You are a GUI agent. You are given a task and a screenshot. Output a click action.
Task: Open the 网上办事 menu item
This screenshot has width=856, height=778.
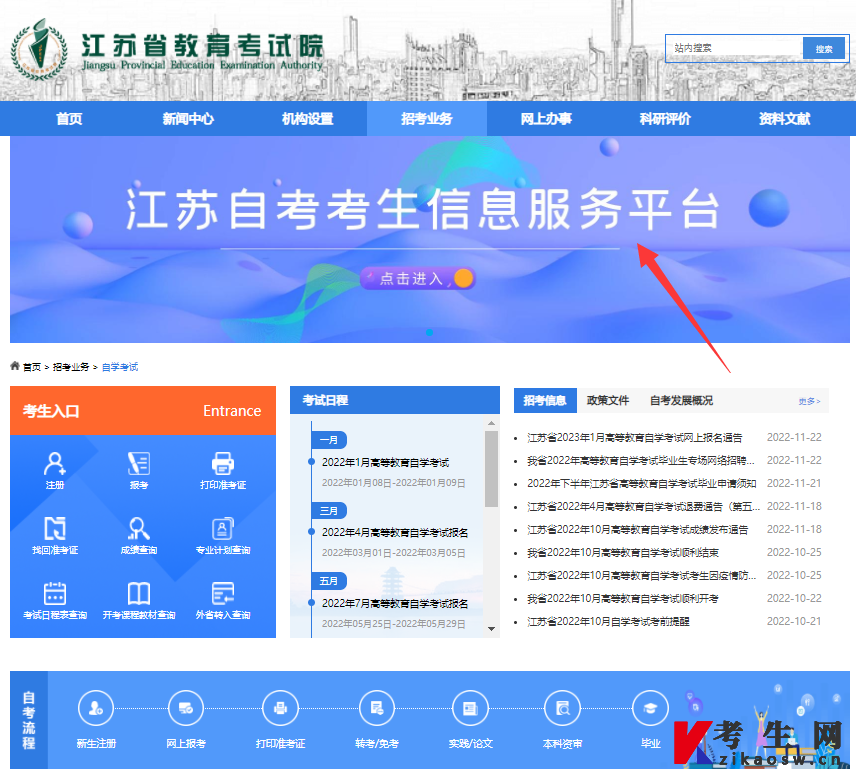[546, 118]
